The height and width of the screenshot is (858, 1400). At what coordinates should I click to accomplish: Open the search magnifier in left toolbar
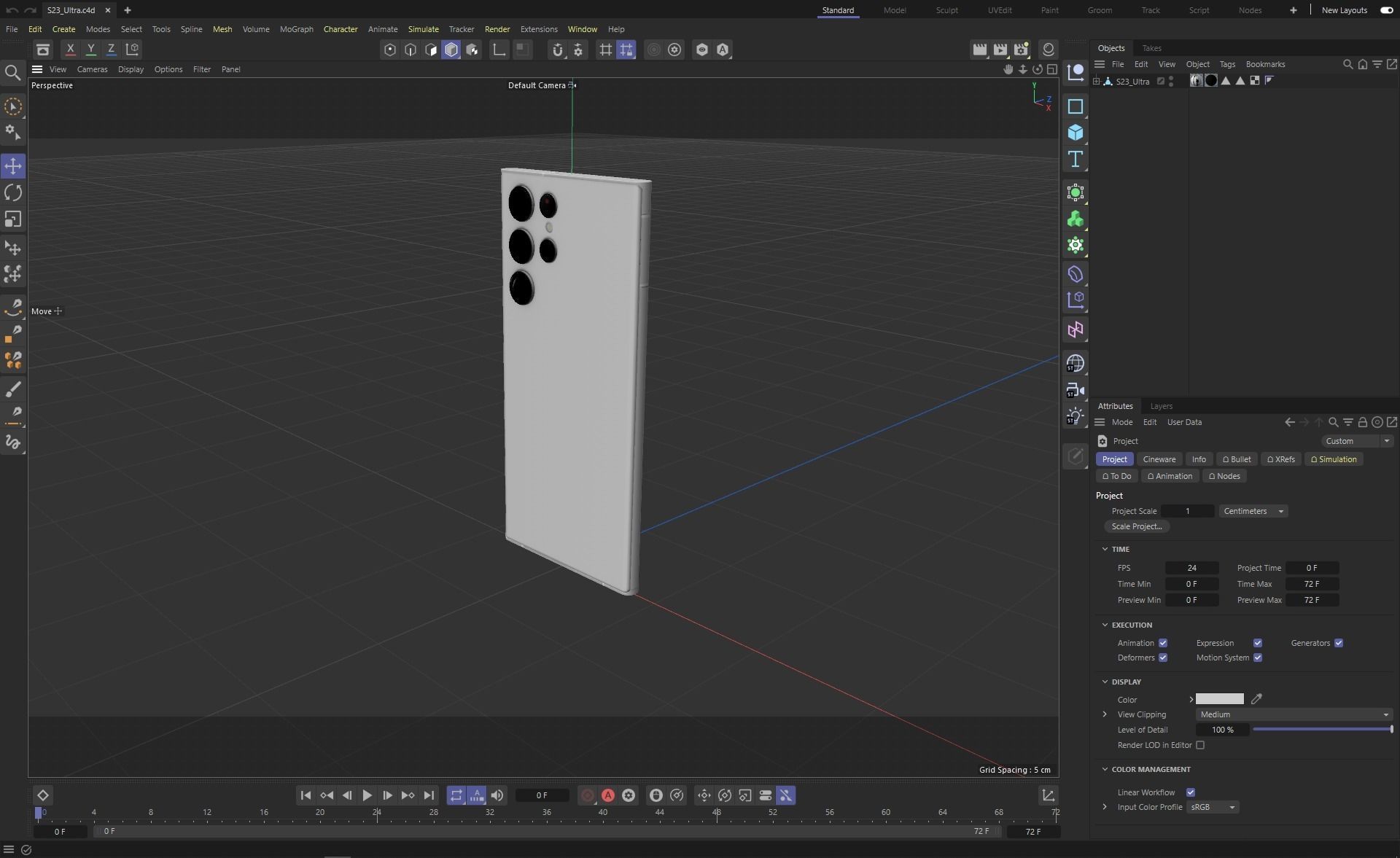pos(12,72)
